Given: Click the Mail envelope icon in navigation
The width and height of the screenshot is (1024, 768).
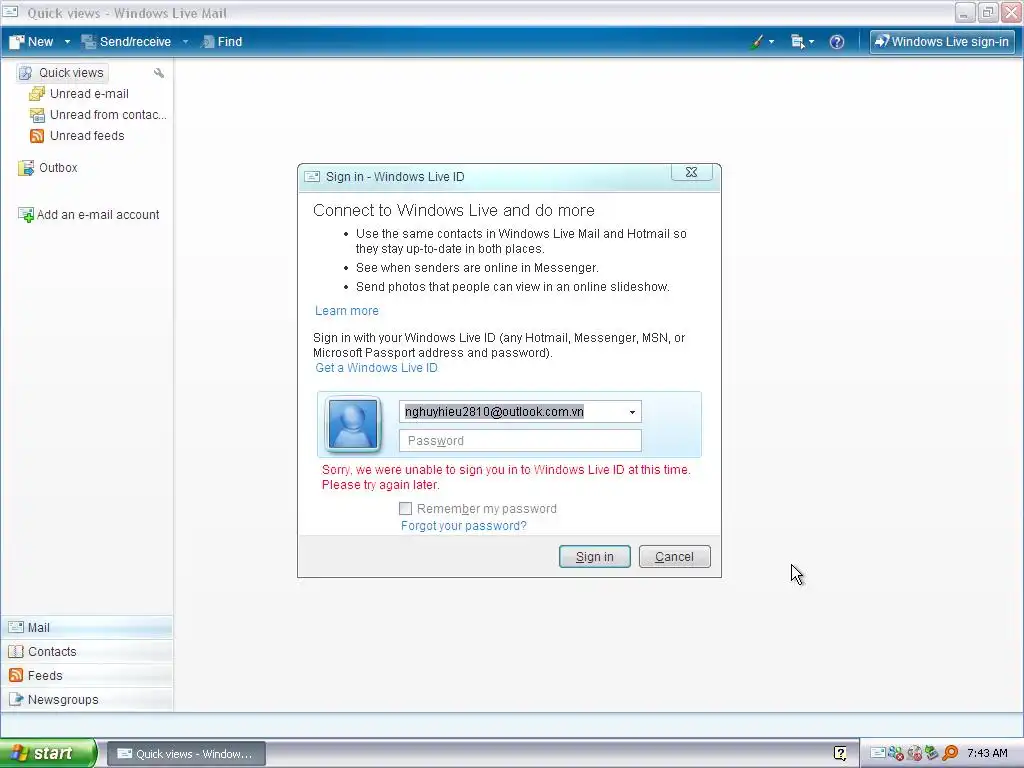Looking at the screenshot, I should click(x=16, y=628).
